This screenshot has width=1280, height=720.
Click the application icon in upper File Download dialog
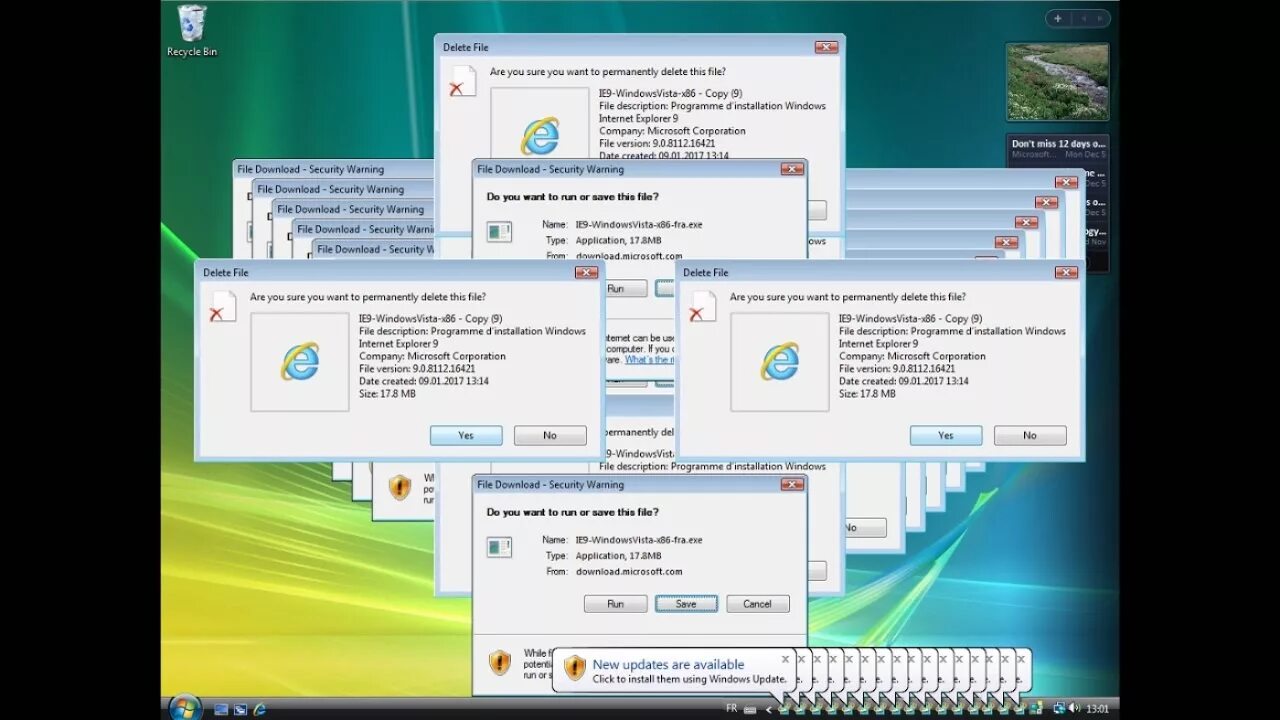[499, 232]
